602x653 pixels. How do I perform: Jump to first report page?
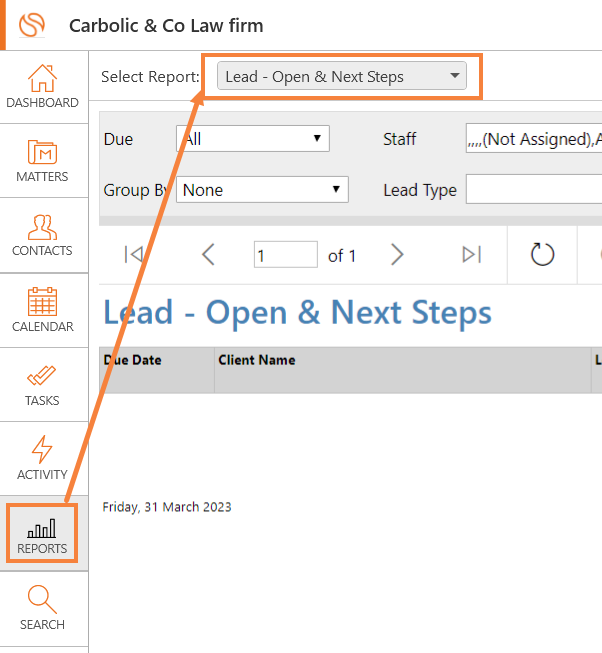pos(133,254)
